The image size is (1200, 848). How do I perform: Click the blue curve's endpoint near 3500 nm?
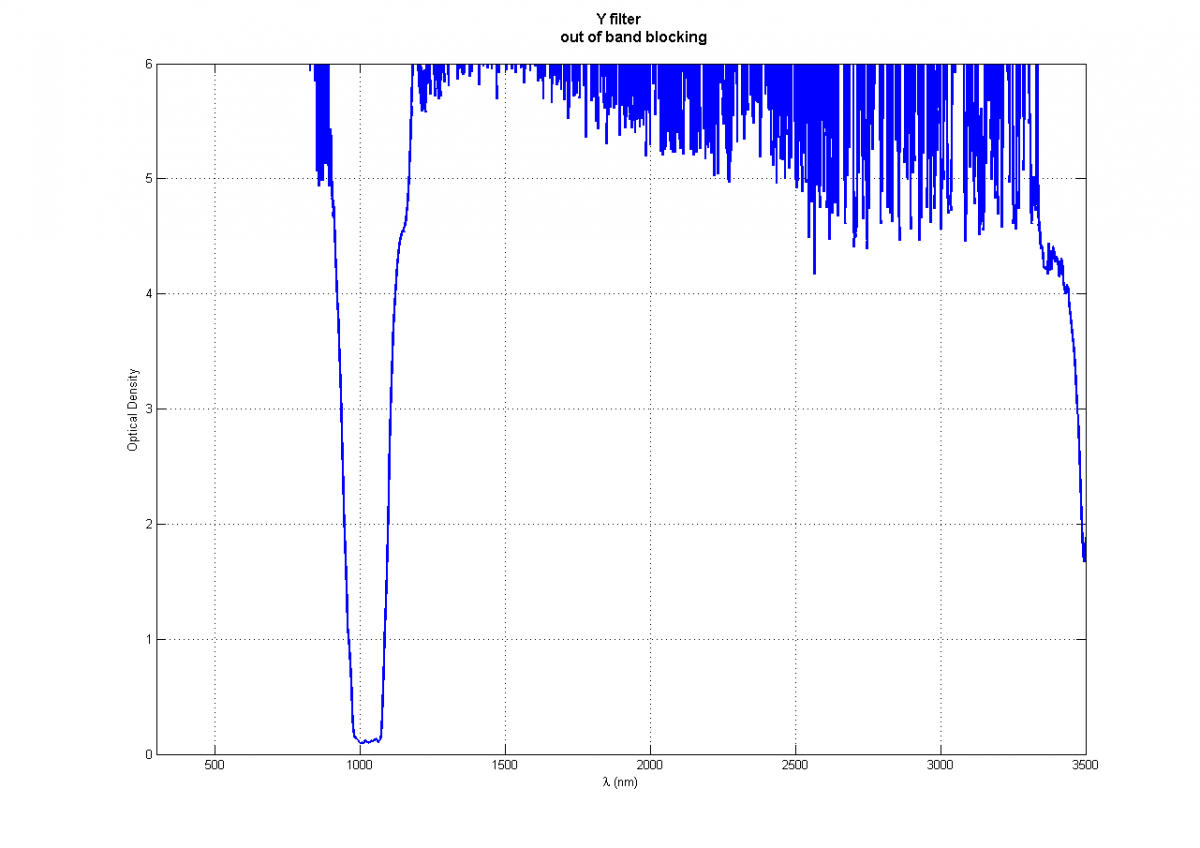pyautogui.click(x=1085, y=558)
